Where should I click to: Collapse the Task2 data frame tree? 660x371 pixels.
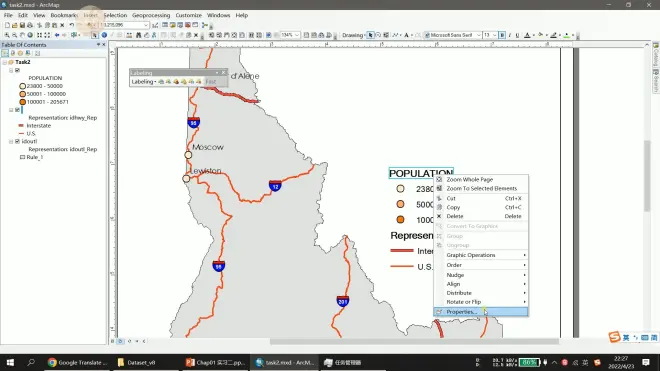pos(5,62)
